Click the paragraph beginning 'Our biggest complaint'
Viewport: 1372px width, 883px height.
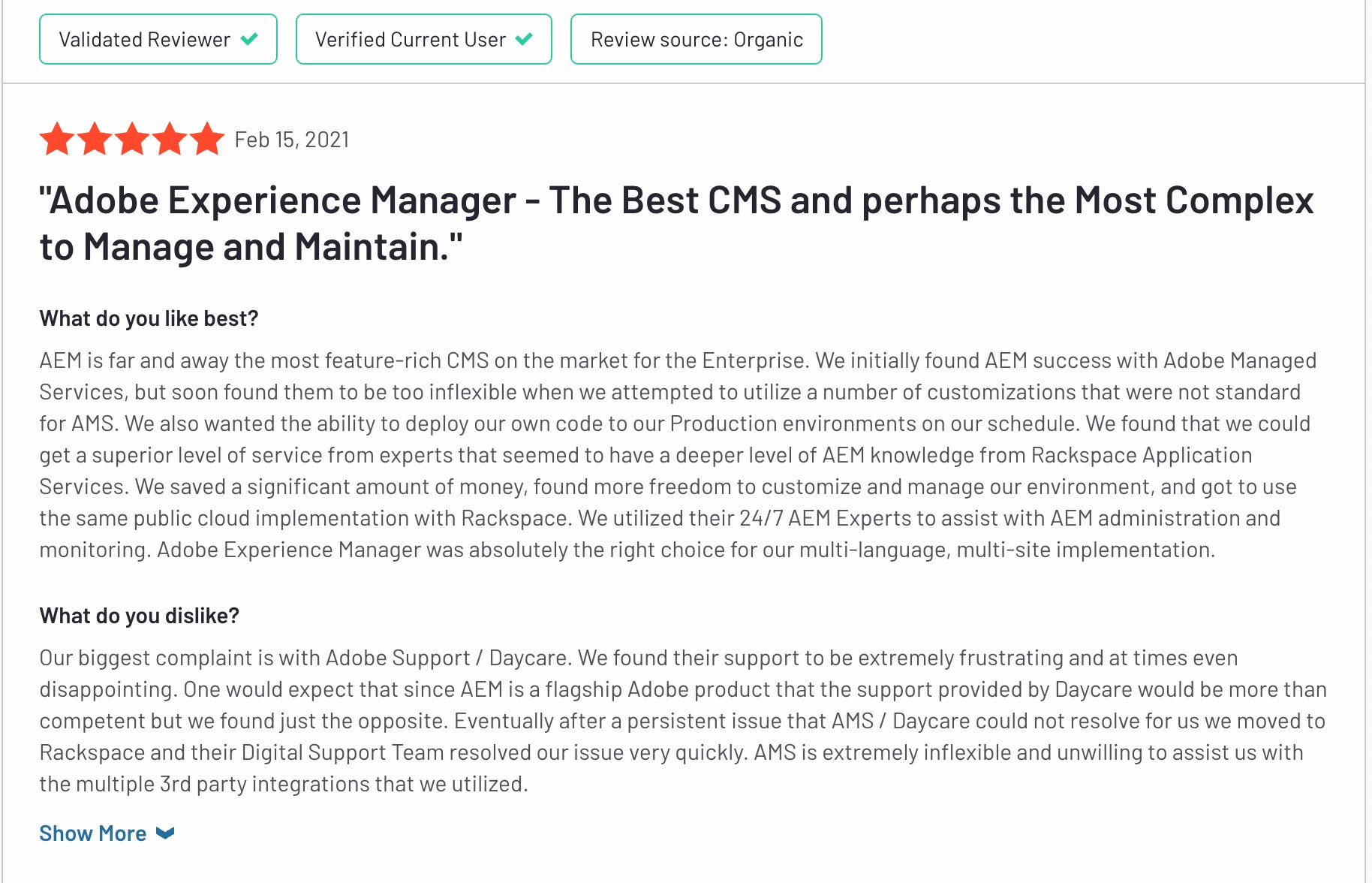(x=683, y=721)
